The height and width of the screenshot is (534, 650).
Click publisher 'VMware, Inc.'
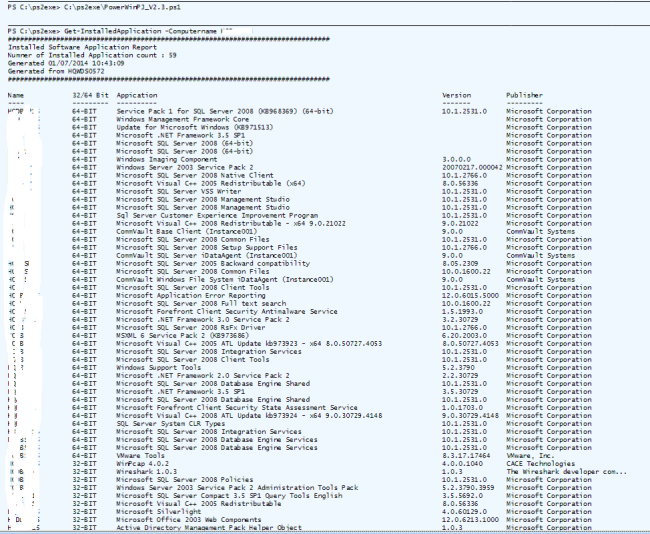coord(530,456)
